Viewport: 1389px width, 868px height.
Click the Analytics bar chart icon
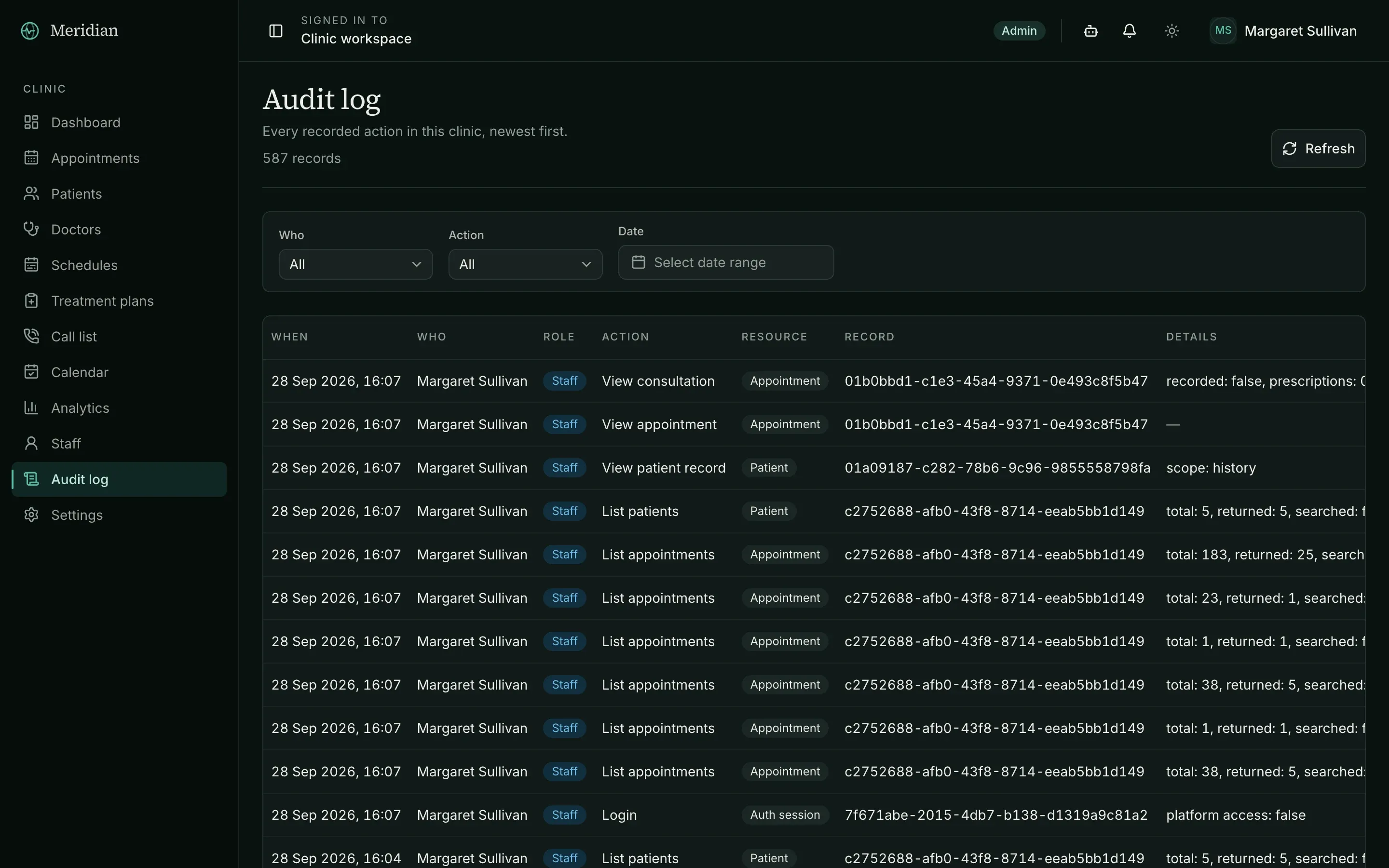[31, 407]
